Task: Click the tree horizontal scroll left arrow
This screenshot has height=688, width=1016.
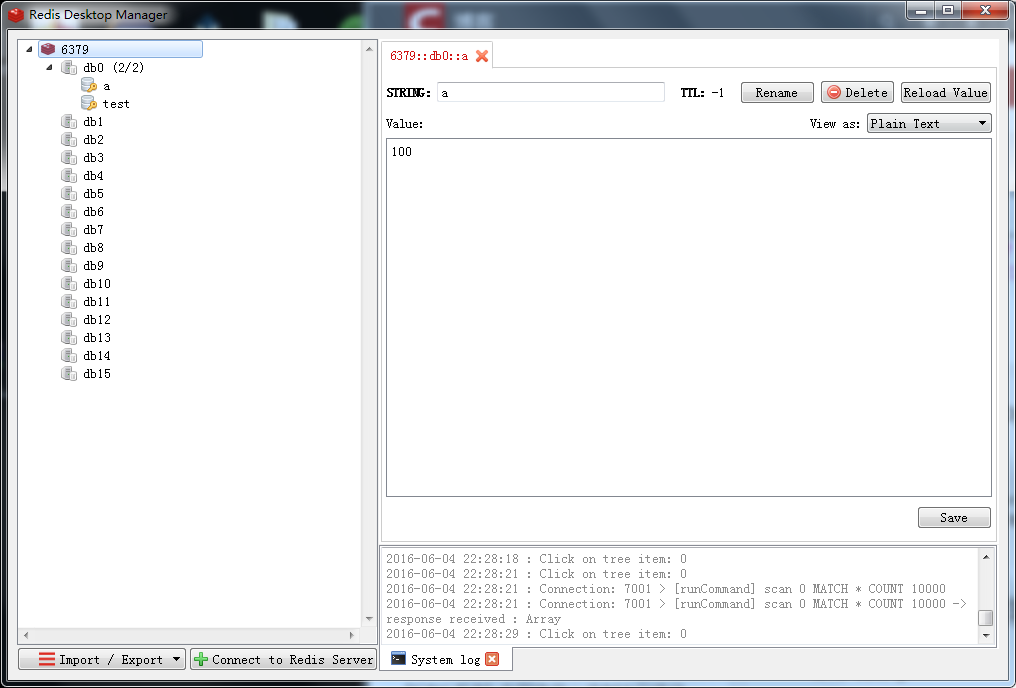Action: (x=26, y=636)
